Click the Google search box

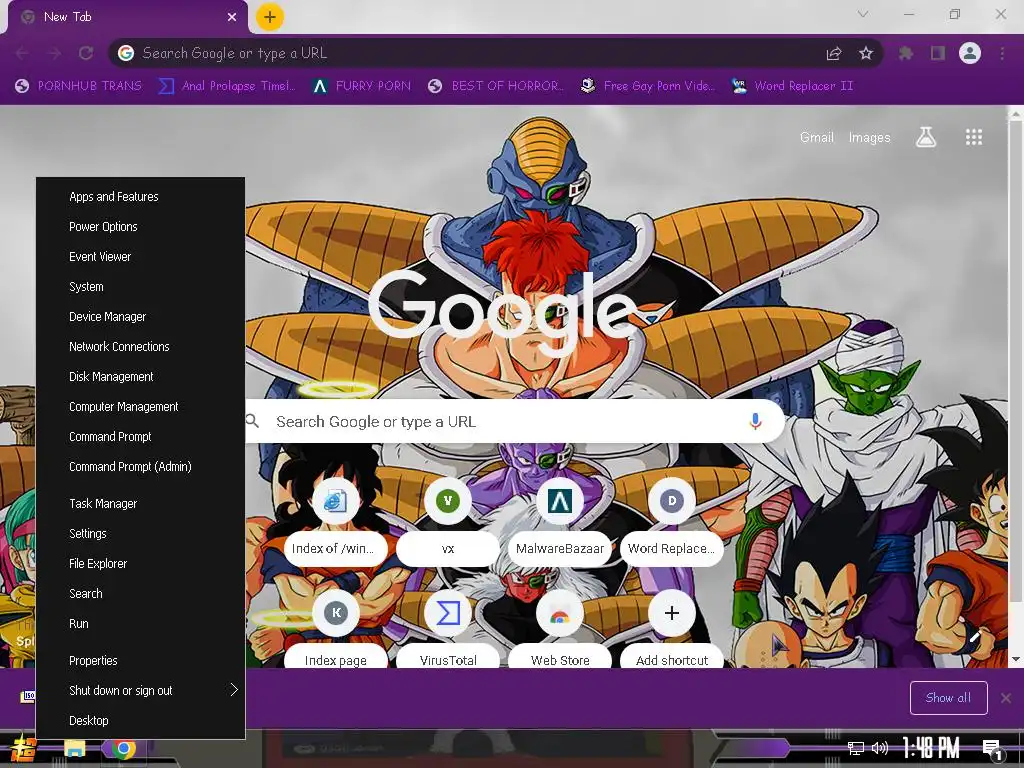pyautogui.click(x=515, y=422)
